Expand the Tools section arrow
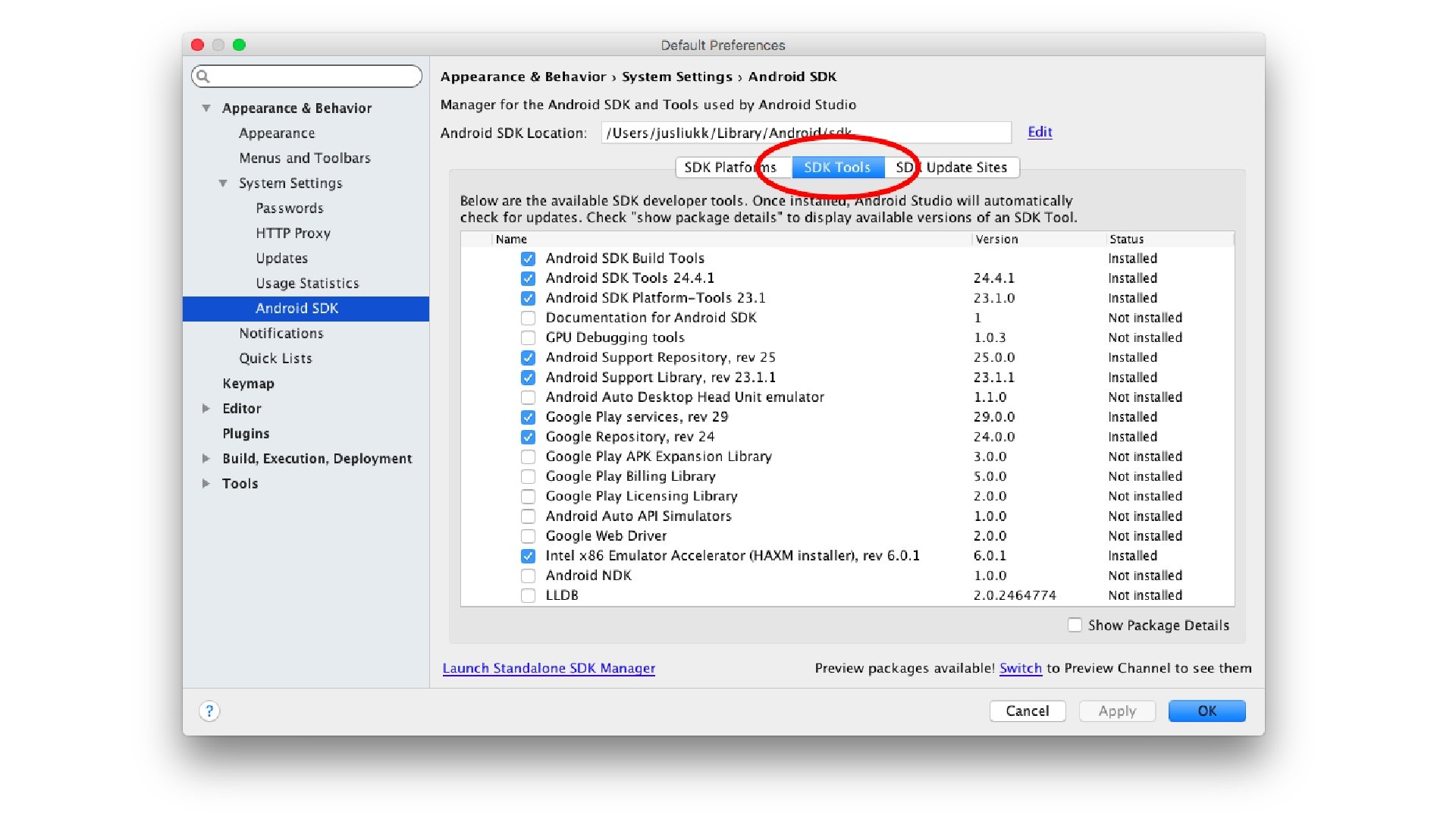The height and width of the screenshot is (819, 1456). (x=206, y=484)
